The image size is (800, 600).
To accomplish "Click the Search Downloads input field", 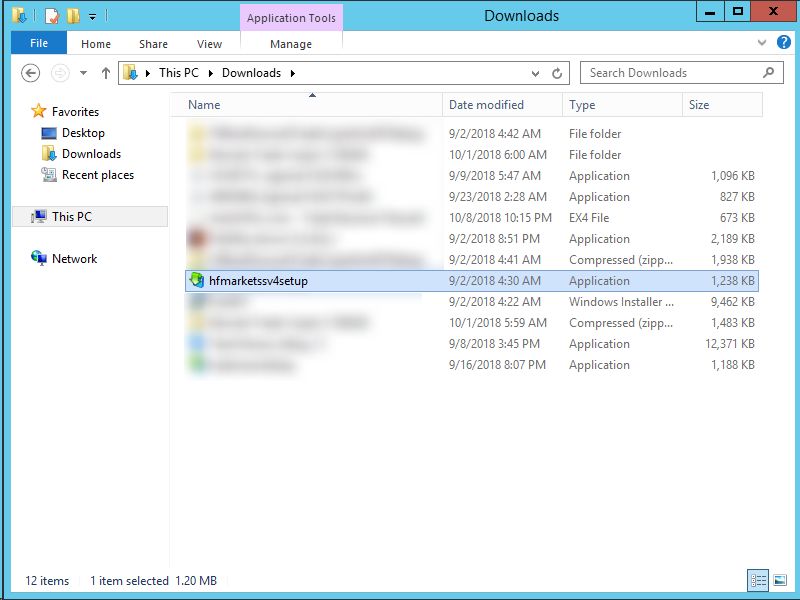I will (x=670, y=73).
